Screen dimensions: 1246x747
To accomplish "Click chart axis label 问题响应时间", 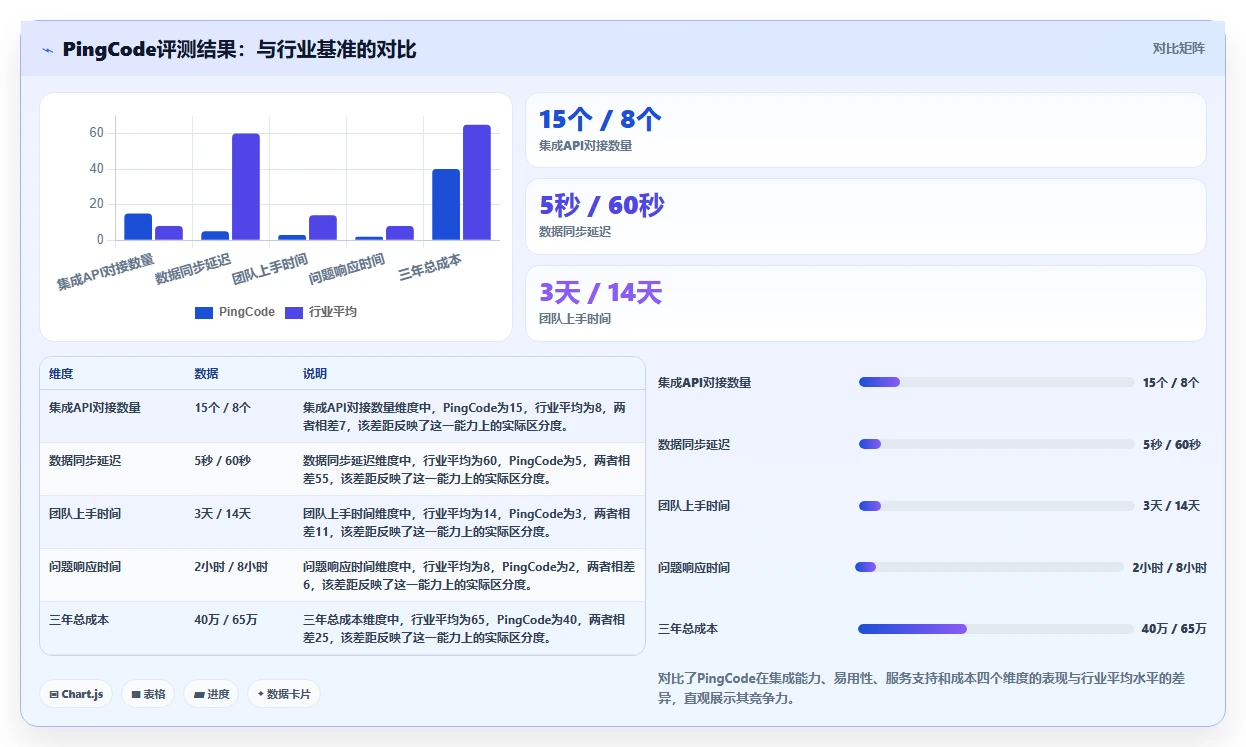I will (347, 270).
